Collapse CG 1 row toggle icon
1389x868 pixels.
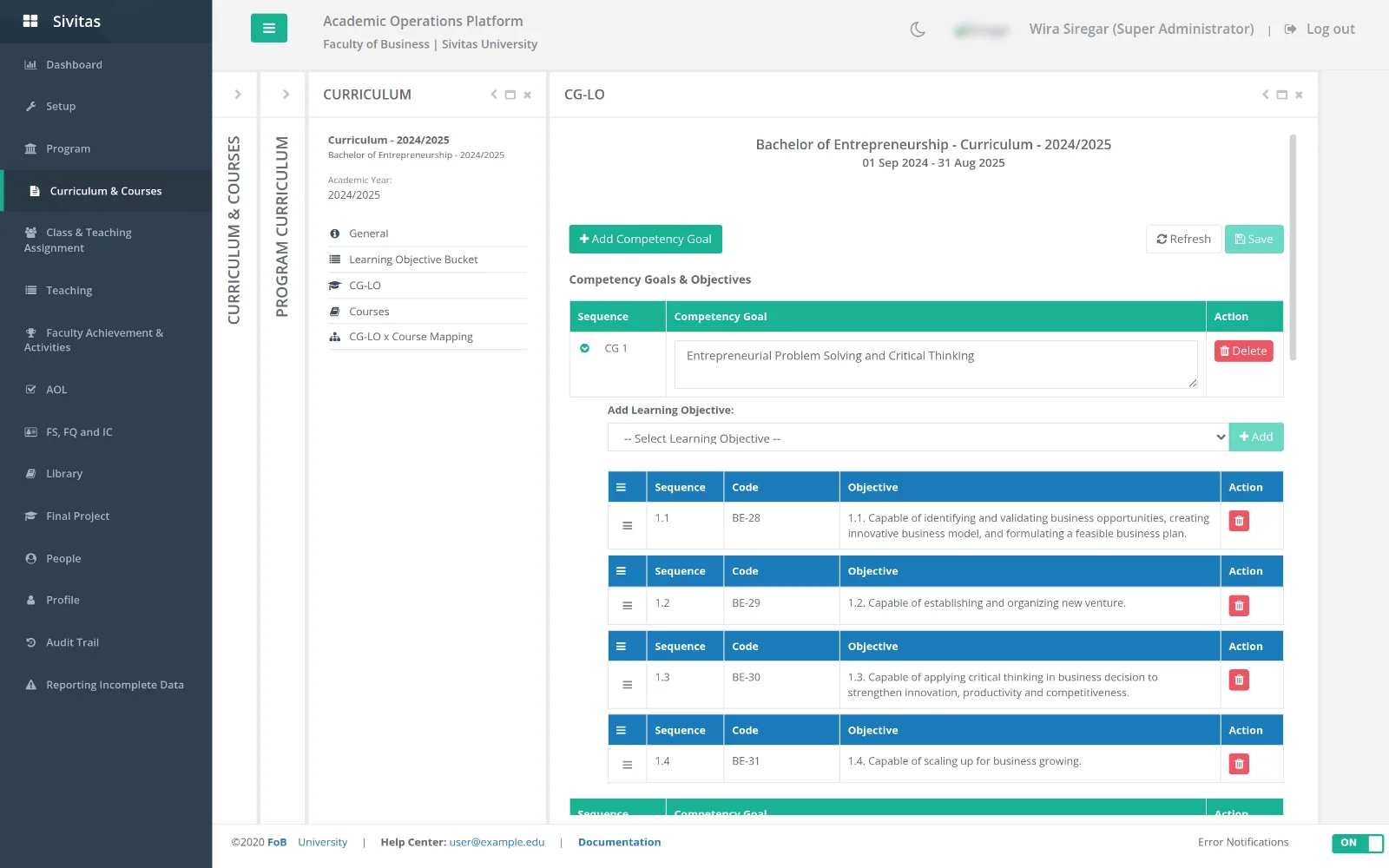(584, 348)
